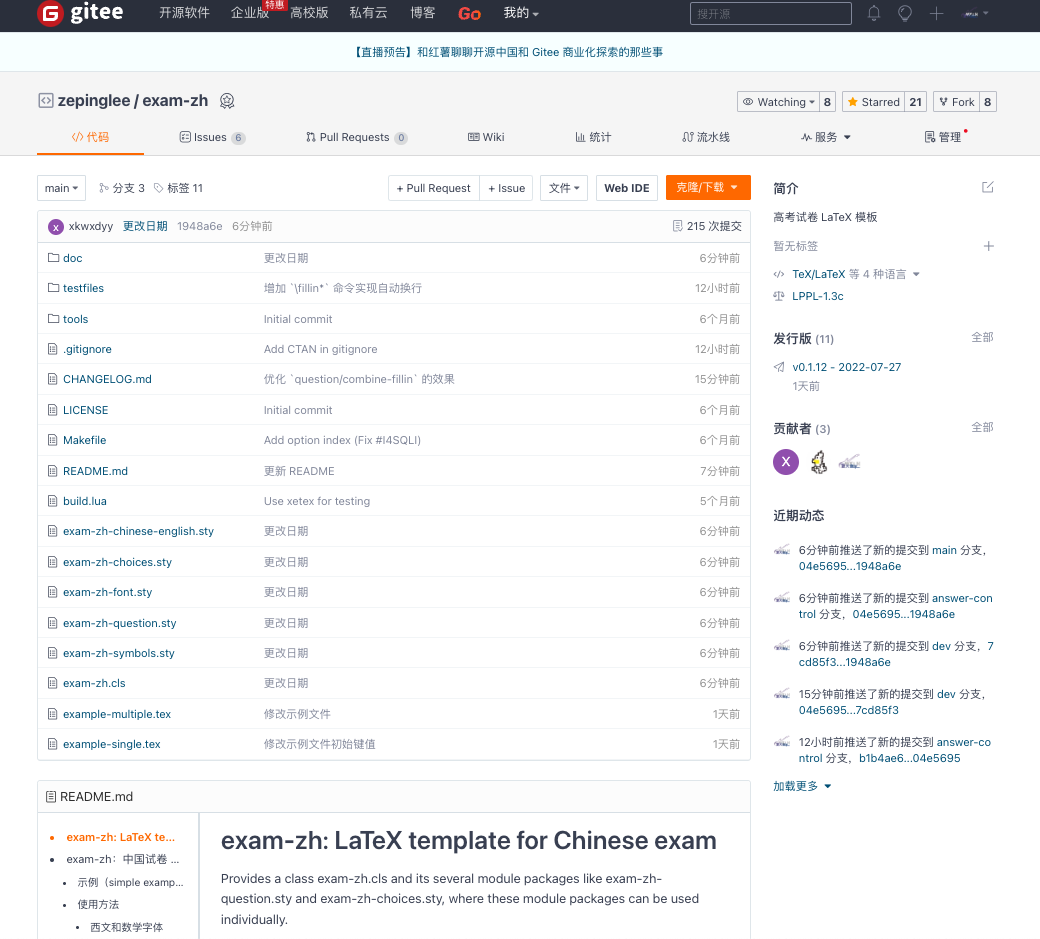1040x939 pixels.
Task: Click the purple X contributor avatar
Action: coord(786,461)
